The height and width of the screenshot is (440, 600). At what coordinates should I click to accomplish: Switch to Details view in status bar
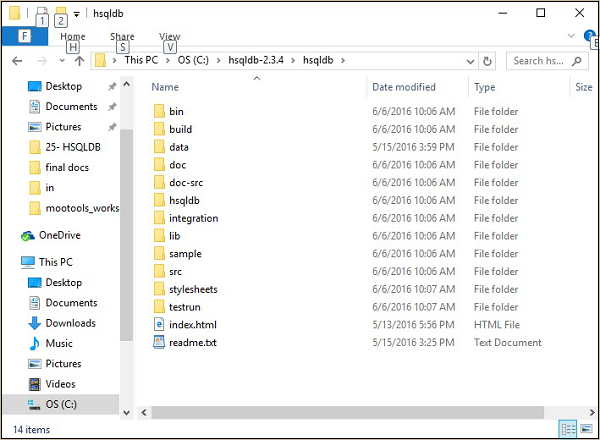[x=568, y=429]
